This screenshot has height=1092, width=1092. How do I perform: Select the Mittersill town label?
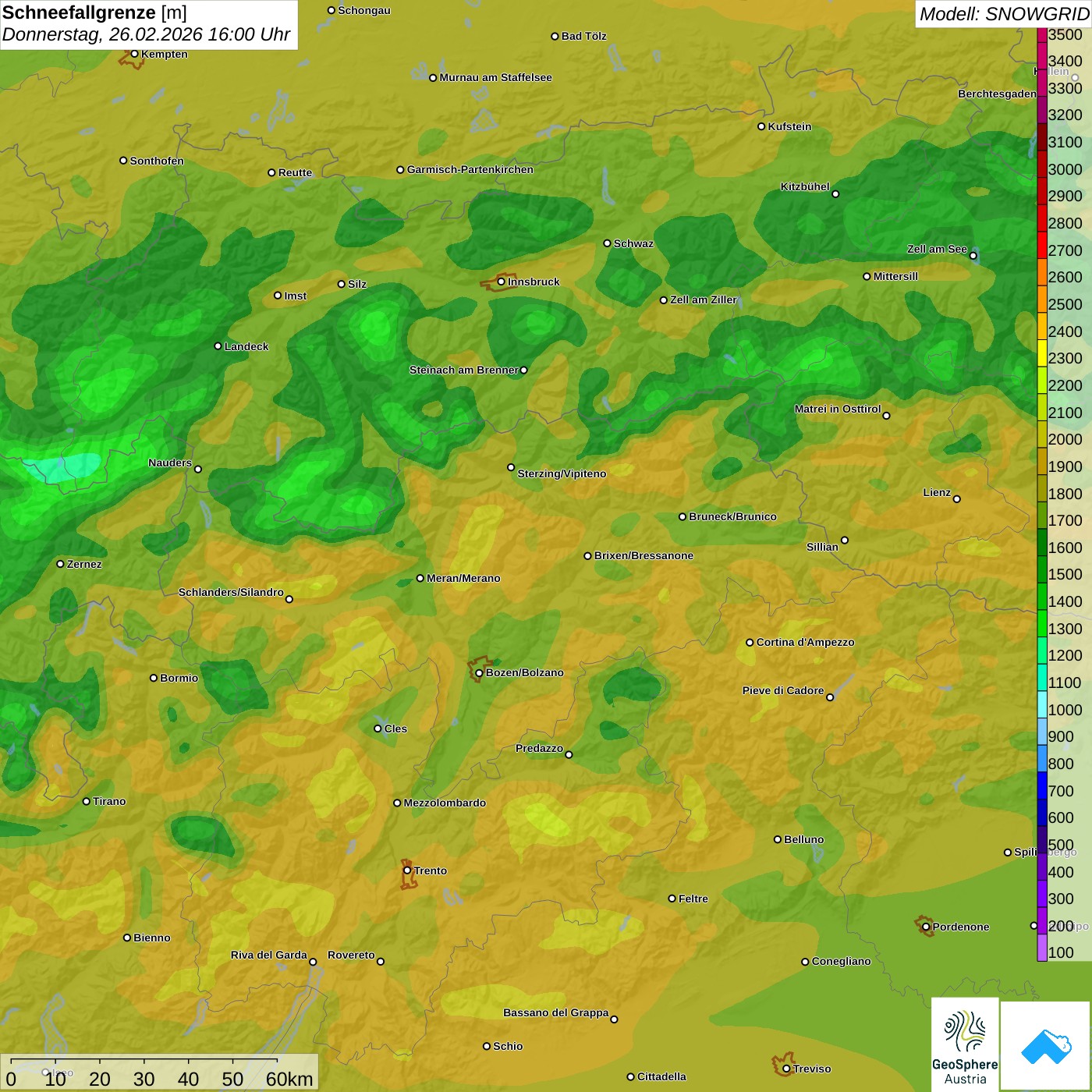[x=895, y=276]
